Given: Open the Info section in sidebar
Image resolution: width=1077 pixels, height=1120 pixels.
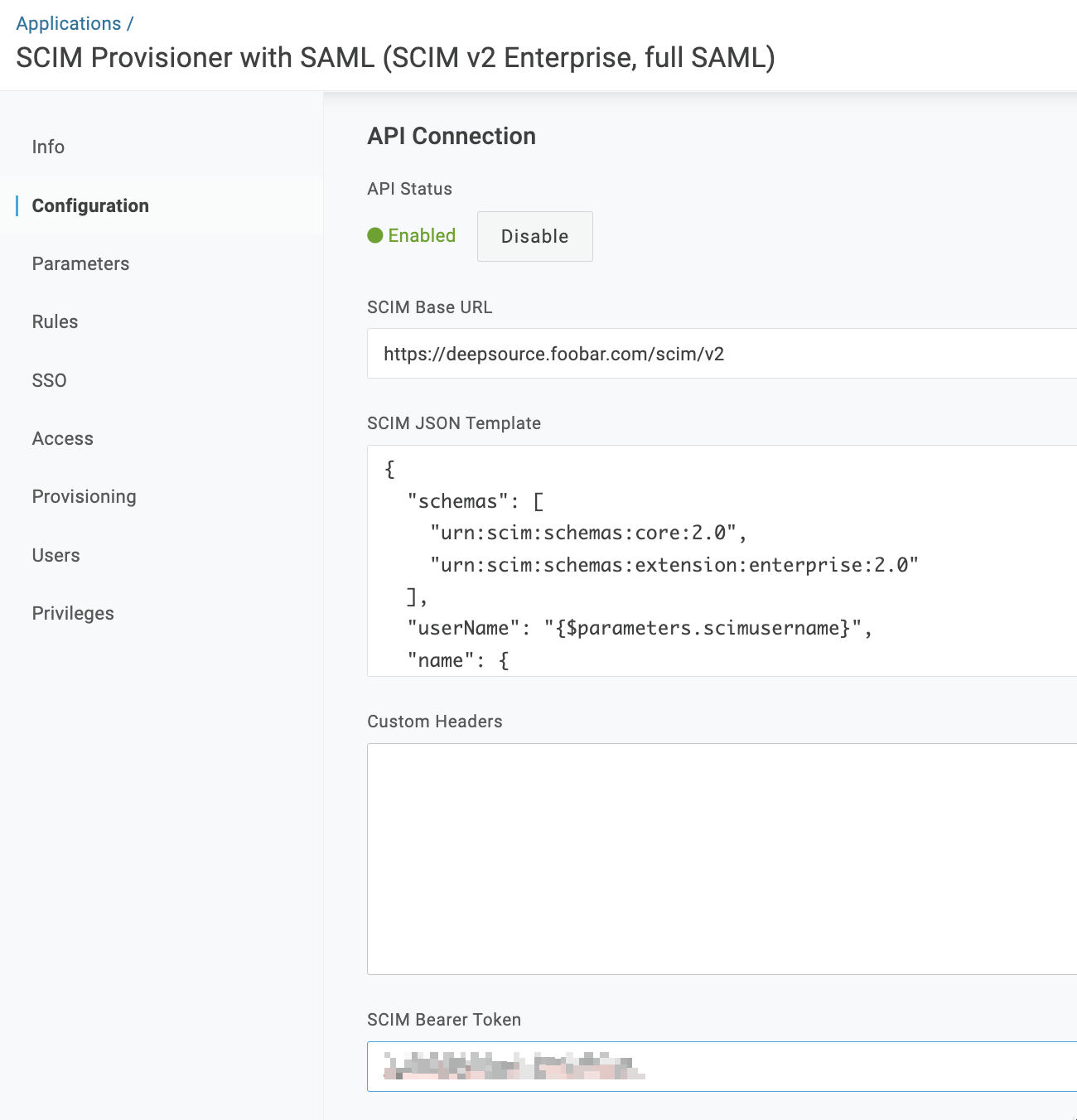Looking at the screenshot, I should pos(48,147).
